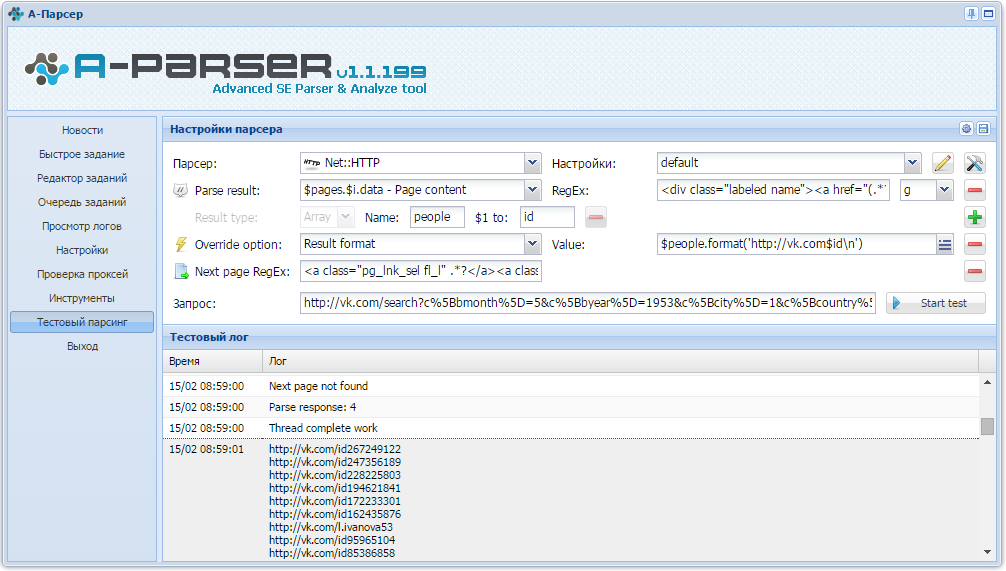Open Инструменты menu item
The height and width of the screenshot is (571, 1006).
(82, 298)
